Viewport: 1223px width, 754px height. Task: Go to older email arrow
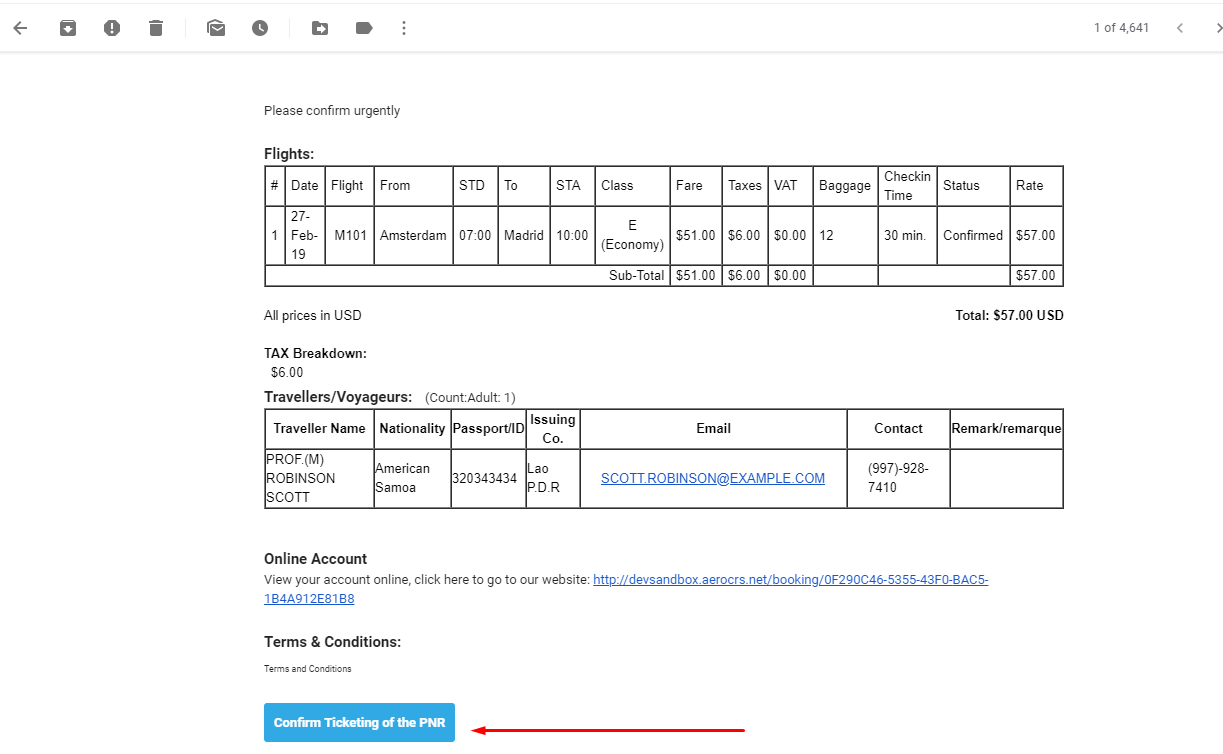pos(1218,28)
